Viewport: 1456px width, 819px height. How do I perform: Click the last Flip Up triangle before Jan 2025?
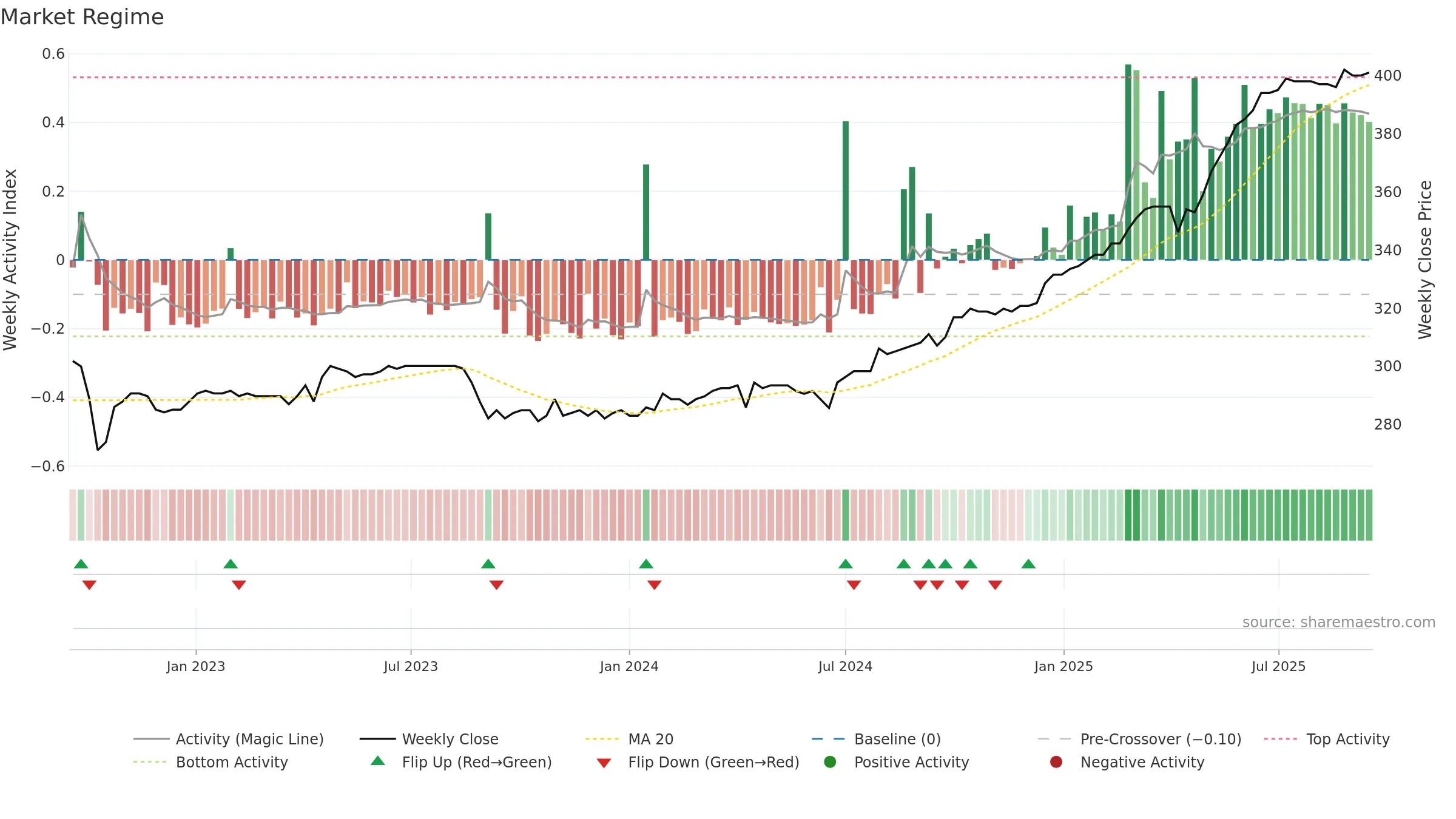point(1028,564)
